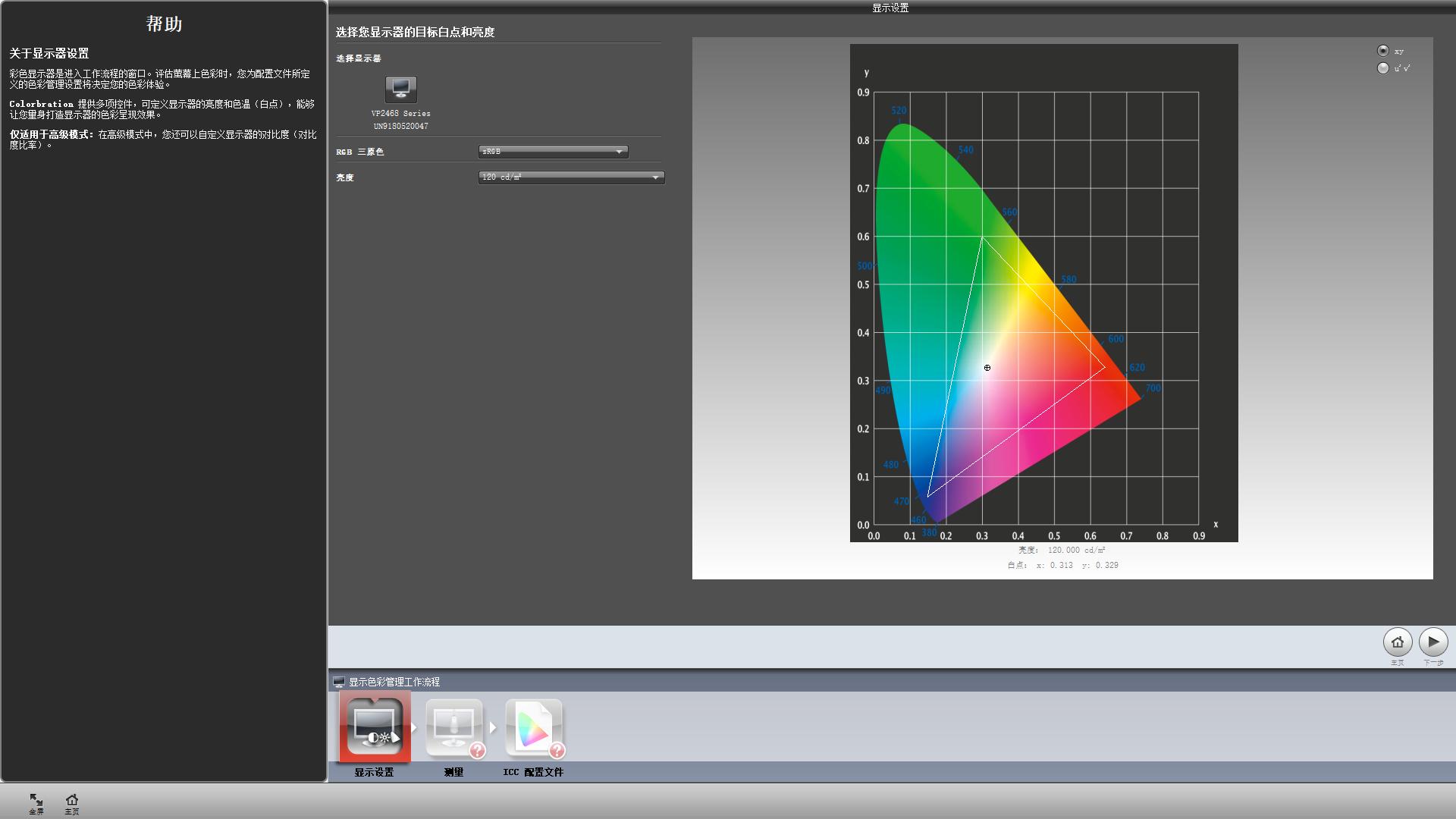Viewport: 1456px width, 819px height.
Task: Select the xy chromaticity radio button
Action: tap(1383, 51)
